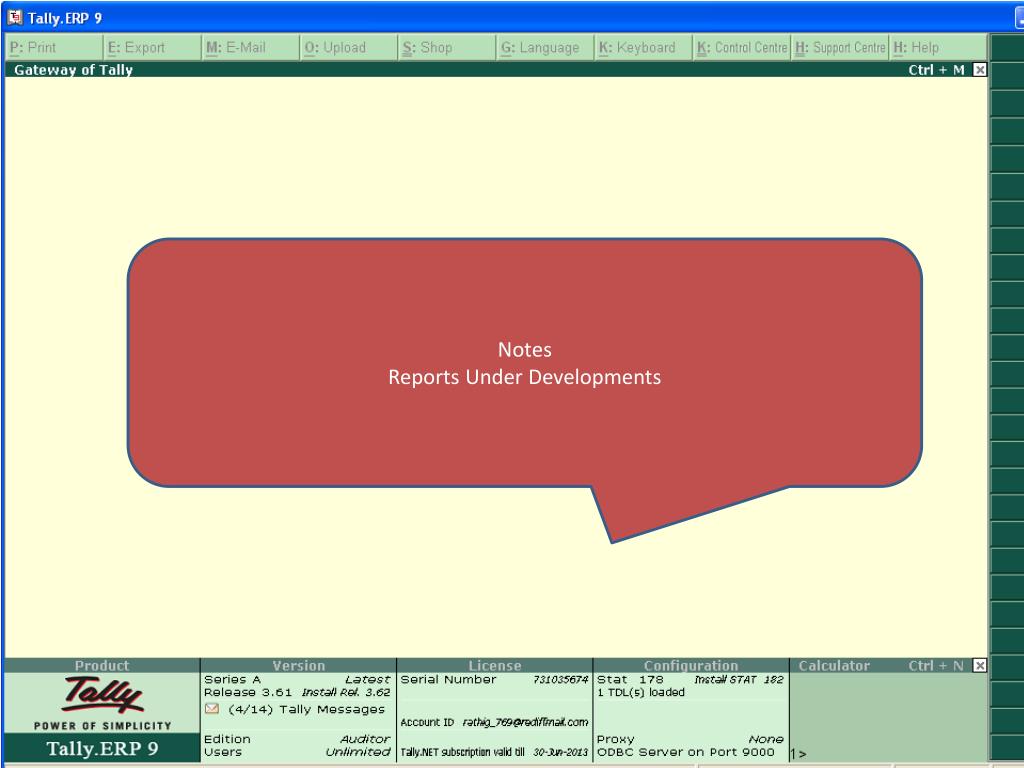The height and width of the screenshot is (768, 1024).
Task: Close the Calculator panel
Action: (x=980, y=665)
